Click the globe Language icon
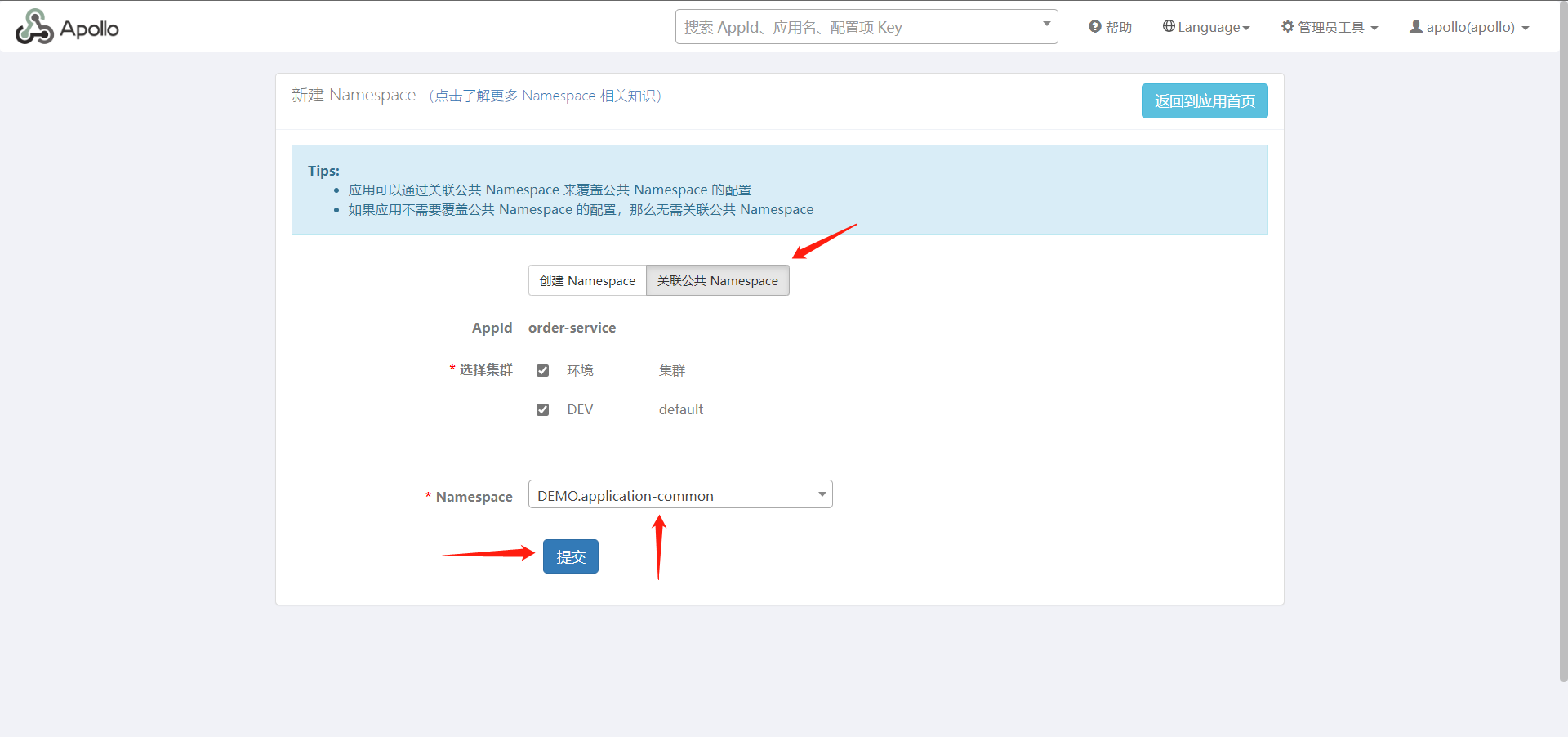The width and height of the screenshot is (1568, 737). click(1169, 27)
